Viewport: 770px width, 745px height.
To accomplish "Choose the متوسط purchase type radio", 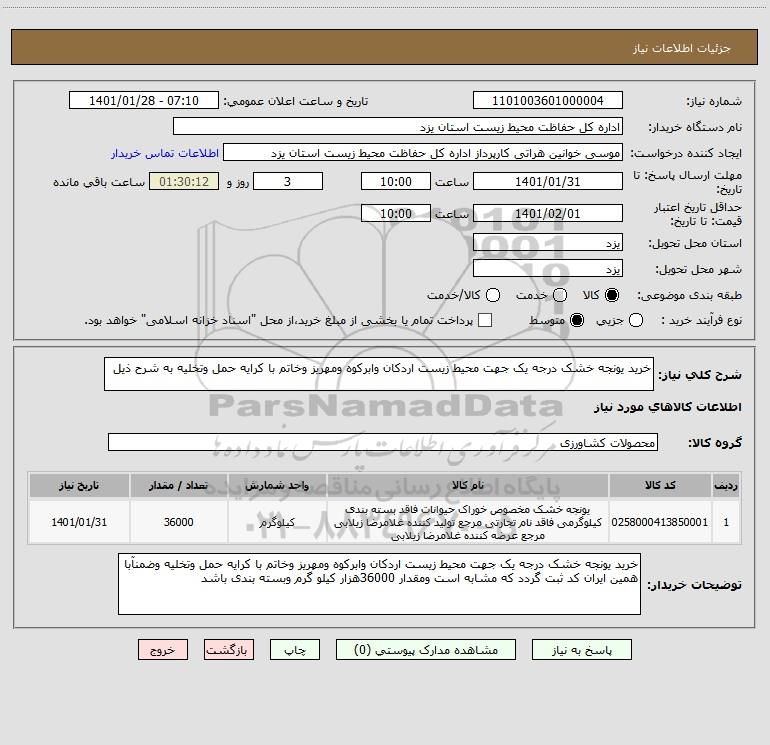I will pyautogui.click(x=577, y=320).
